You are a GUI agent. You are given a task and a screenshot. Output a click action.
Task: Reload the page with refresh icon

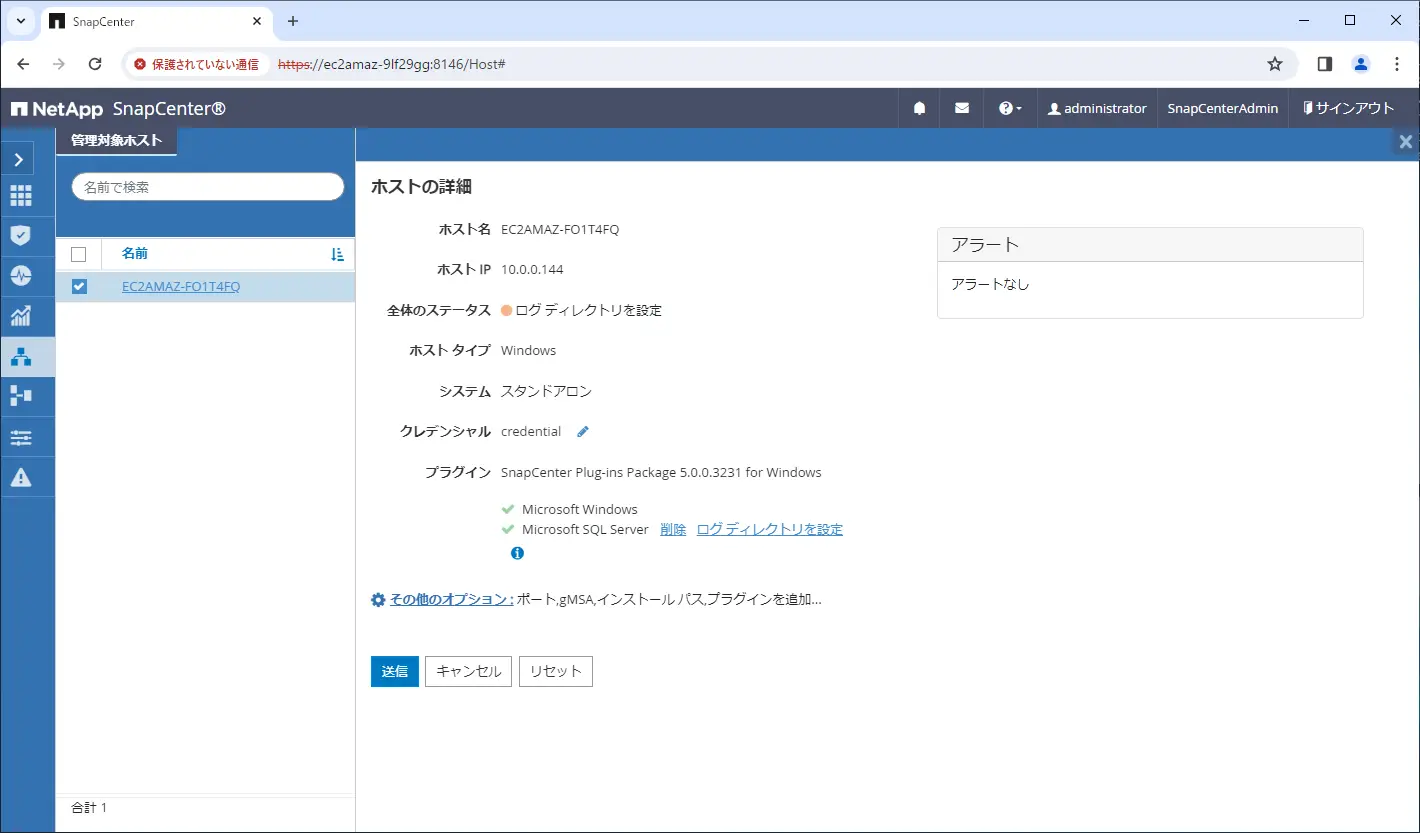pos(95,64)
